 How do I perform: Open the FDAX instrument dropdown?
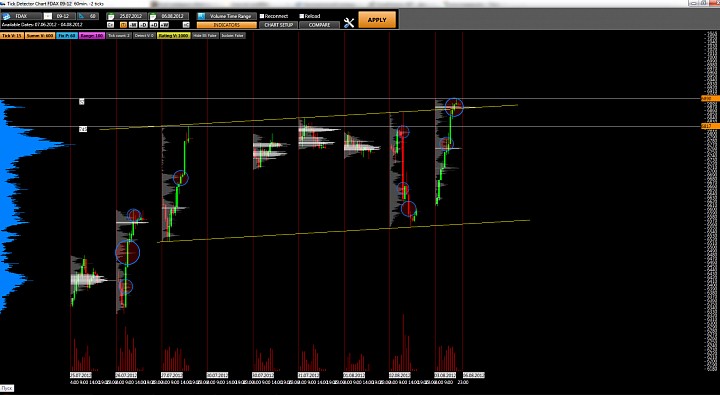click(x=25, y=16)
